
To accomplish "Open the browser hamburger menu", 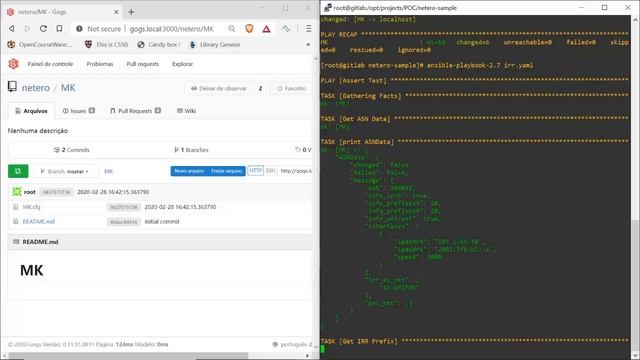I will coord(309,29).
